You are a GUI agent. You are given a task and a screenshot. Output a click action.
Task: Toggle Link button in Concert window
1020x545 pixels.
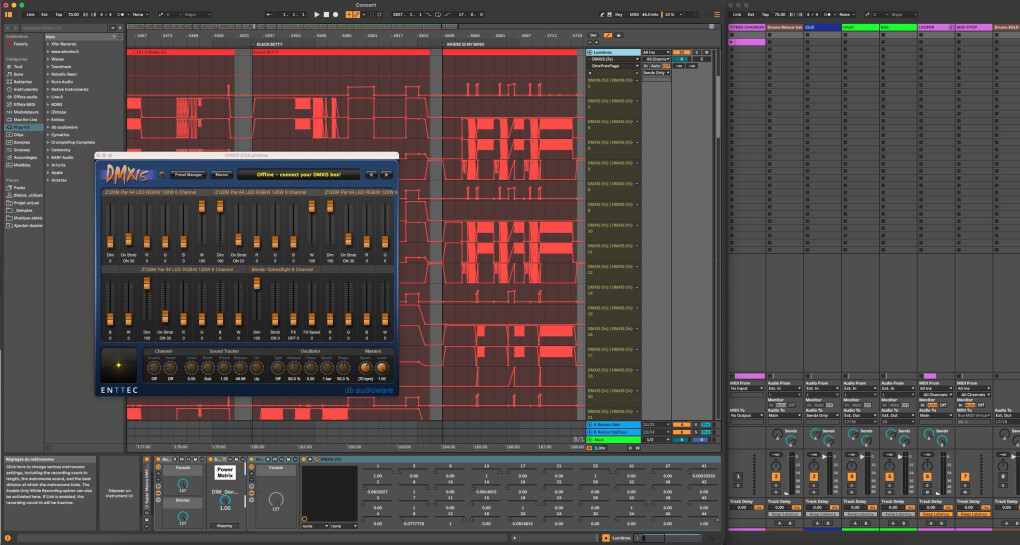coord(31,14)
